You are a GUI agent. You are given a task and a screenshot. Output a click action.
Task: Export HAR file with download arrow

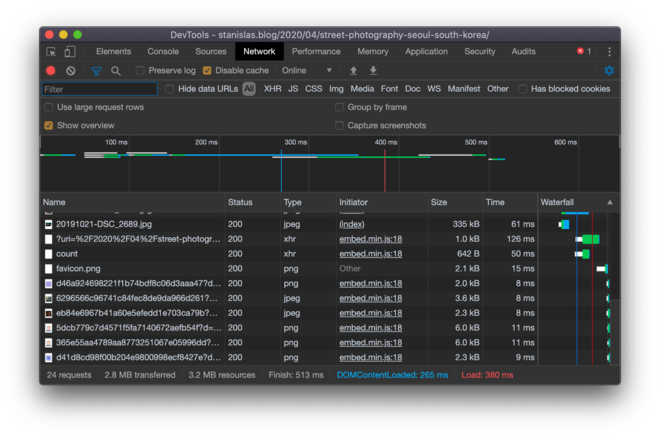[373, 71]
